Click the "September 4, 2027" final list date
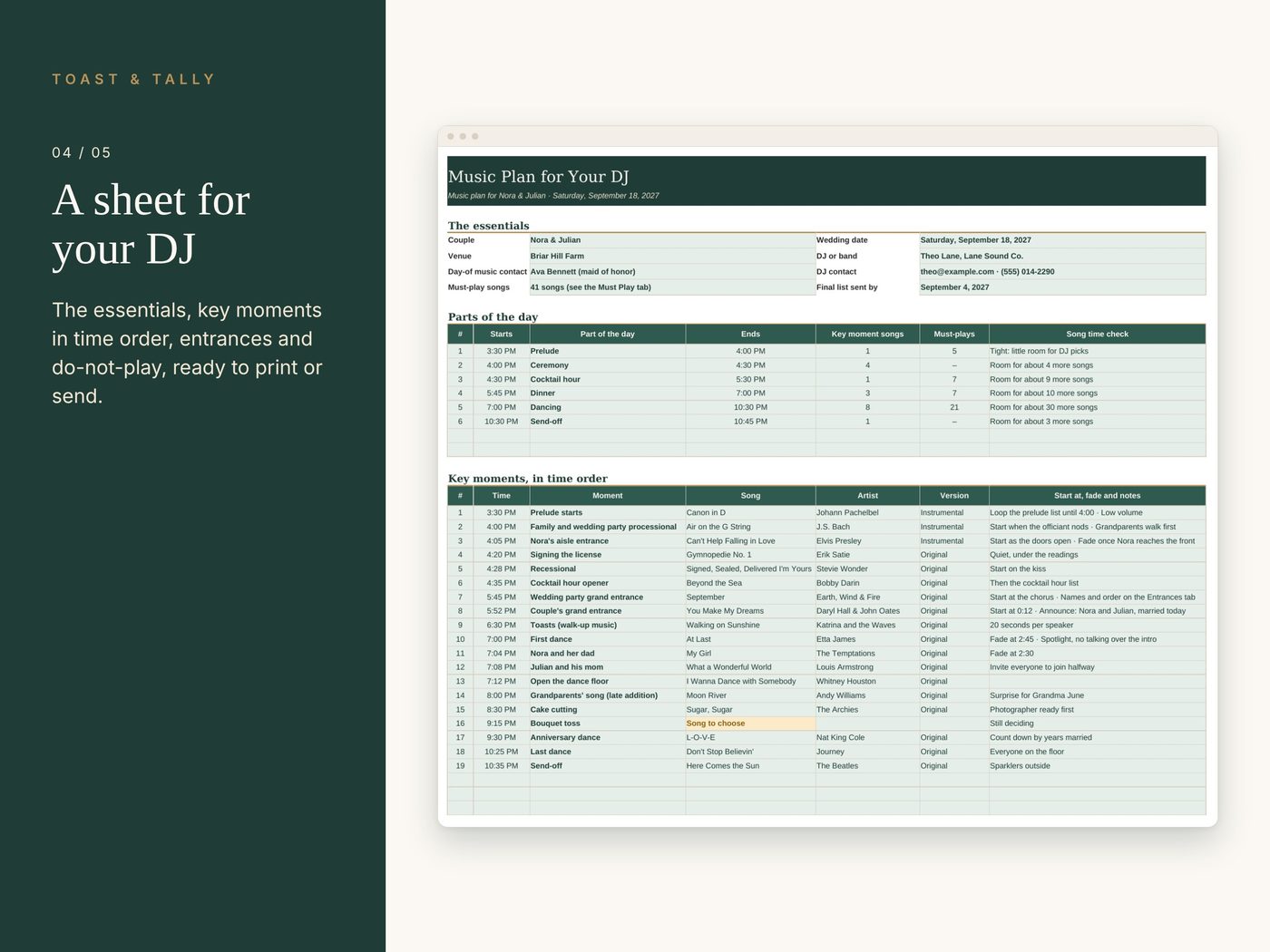Image resolution: width=1270 pixels, height=952 pixels. click(1062, 287)
